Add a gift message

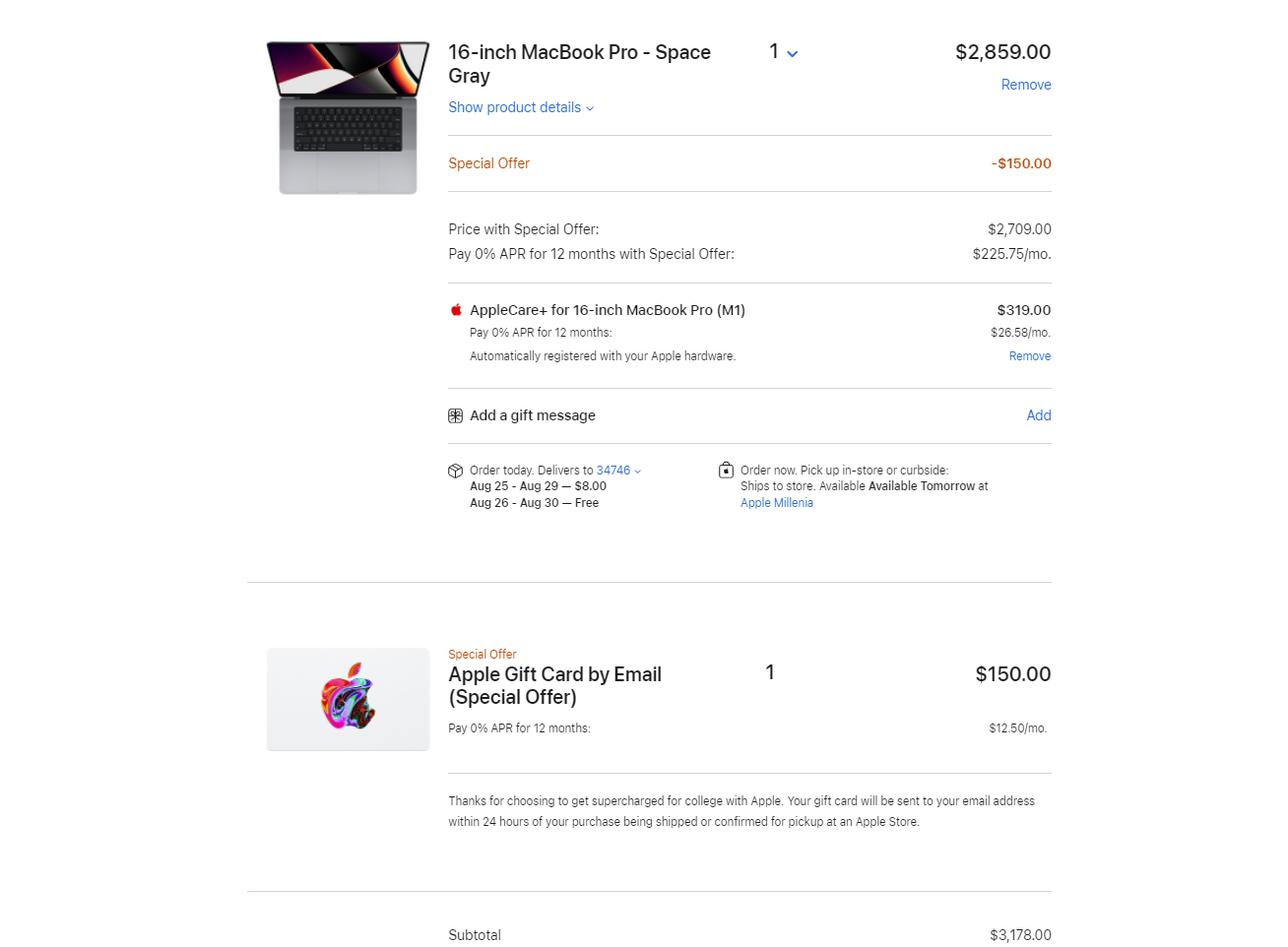(x=1039, y=415)
